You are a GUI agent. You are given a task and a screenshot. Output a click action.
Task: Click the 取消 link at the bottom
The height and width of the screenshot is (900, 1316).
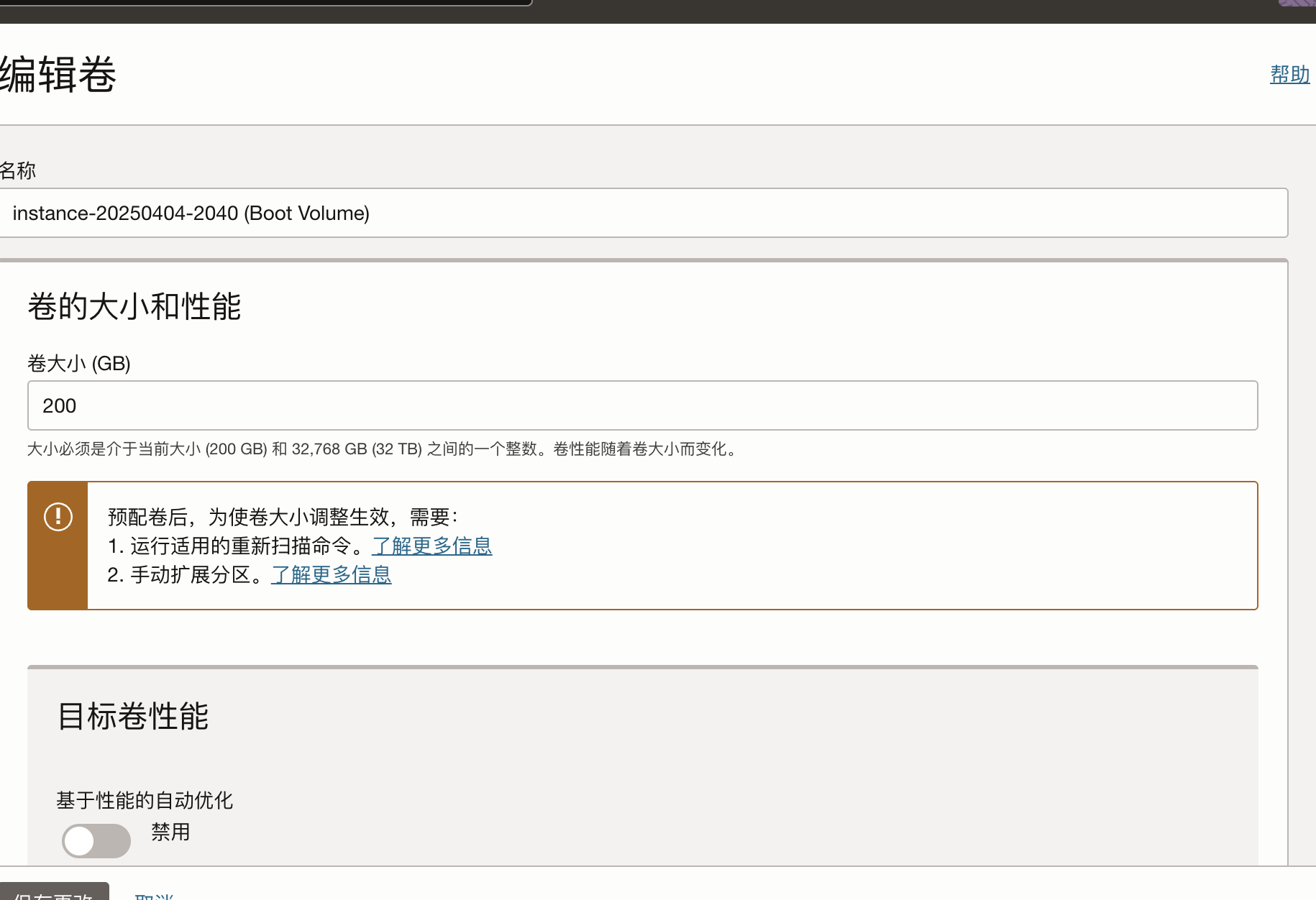click(154, 895)
